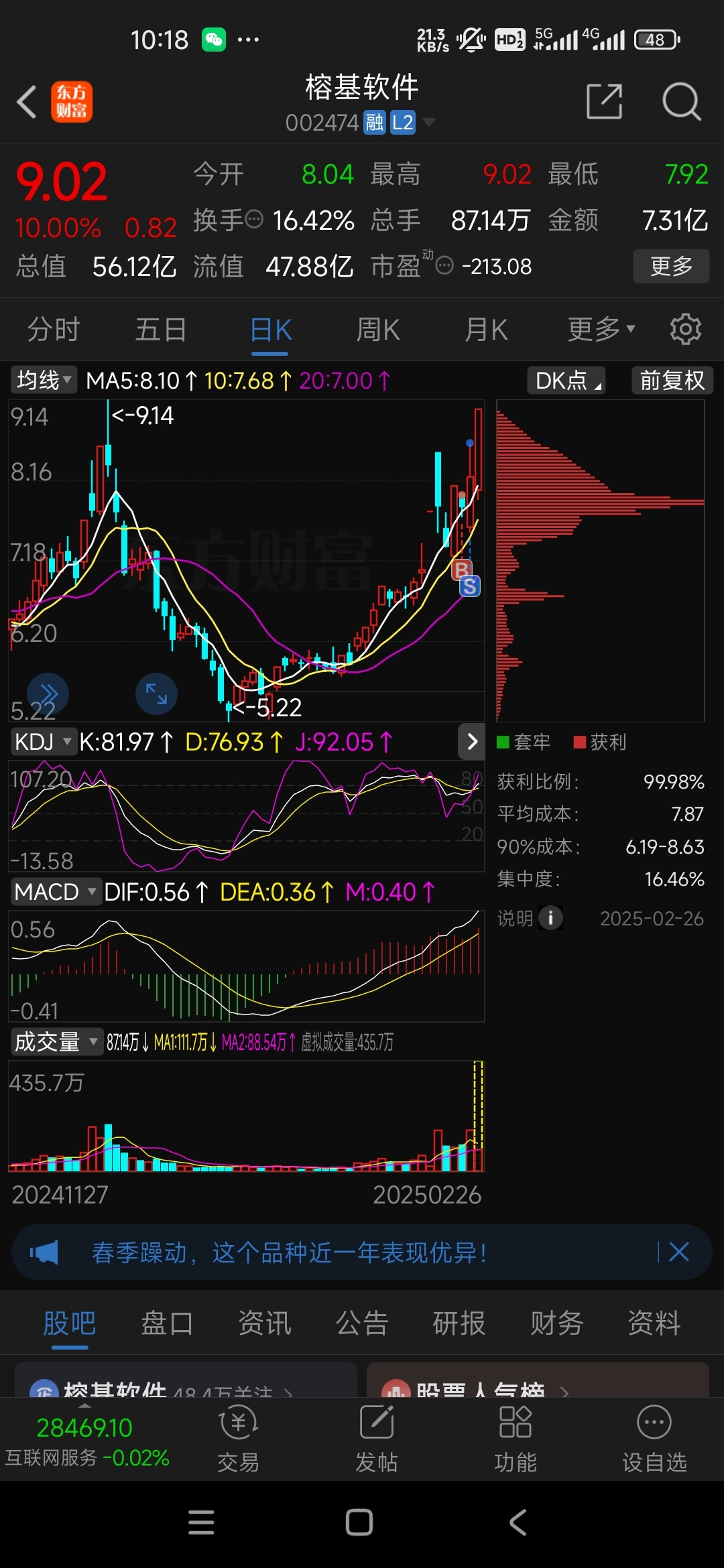This screenshot has width=724, height=1568.
Task: Select the 股吧 tab
Action: pos(70,1323)
